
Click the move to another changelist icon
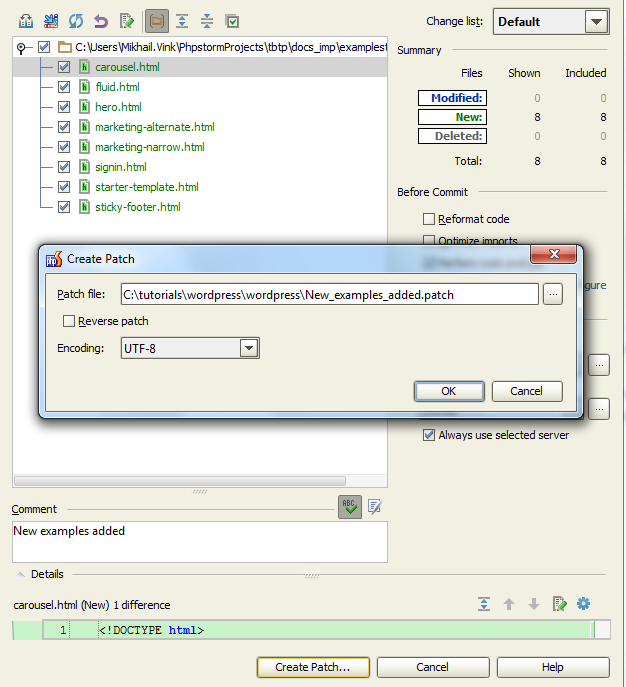click(51, 21)
